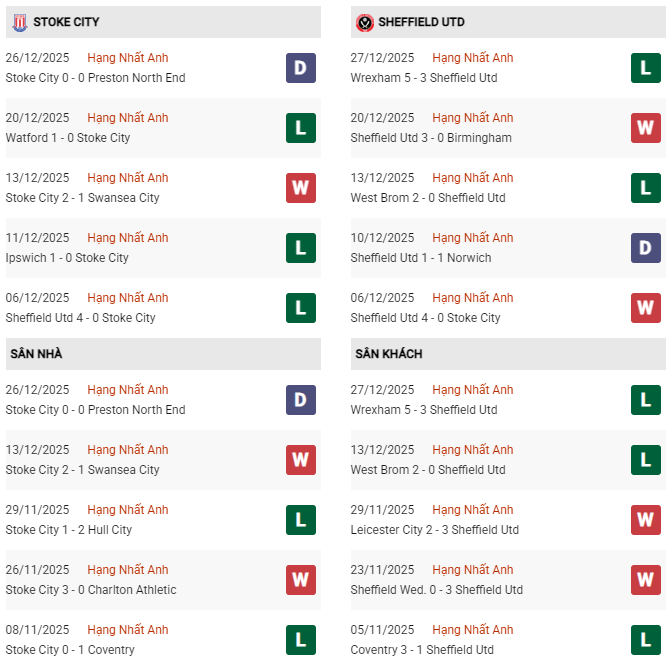
Task: Click the L badge for Watford 1-0 Stoke City
Action: tap(301, 128)
